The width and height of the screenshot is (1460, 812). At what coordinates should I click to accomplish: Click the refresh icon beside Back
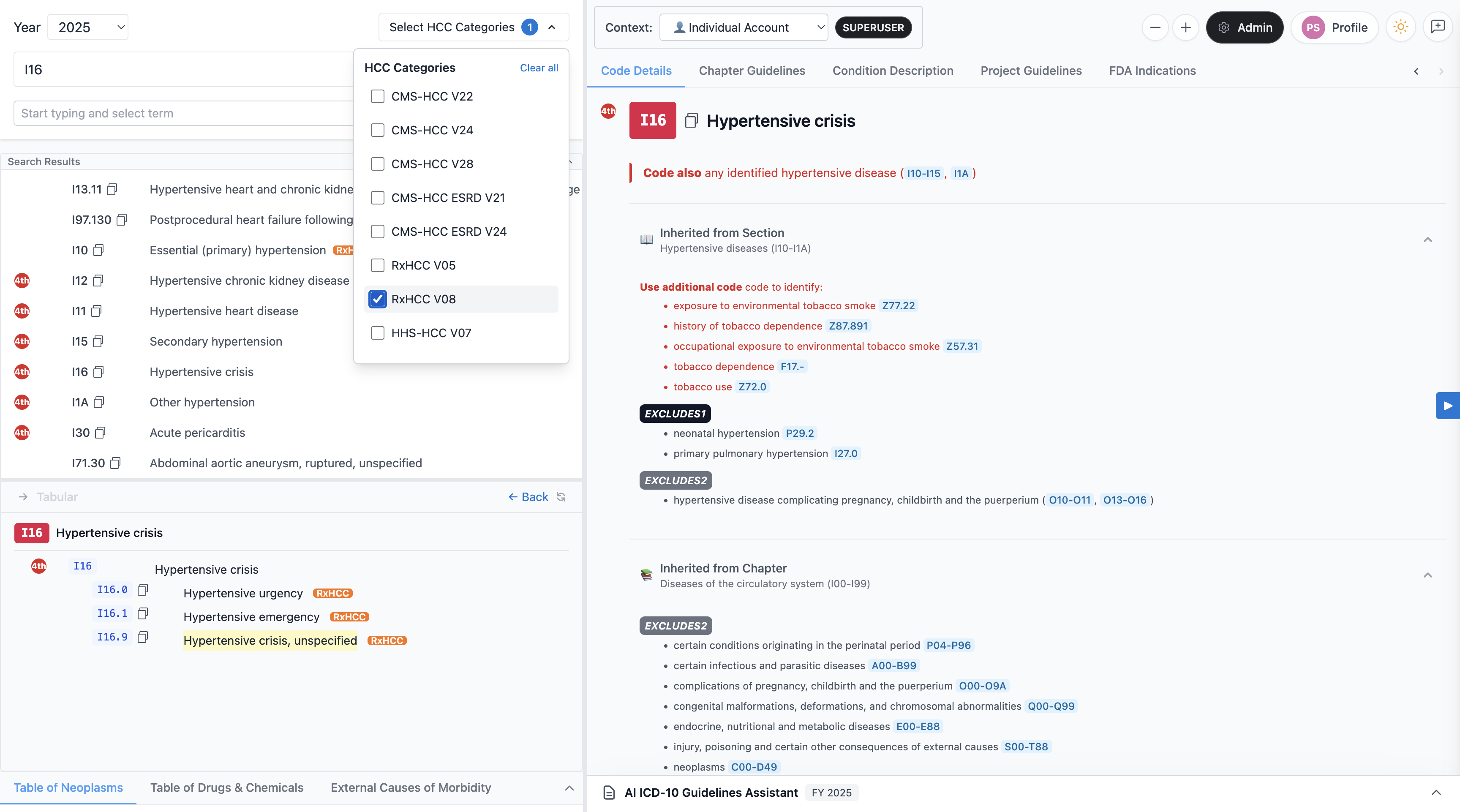(x=561, y=497)
